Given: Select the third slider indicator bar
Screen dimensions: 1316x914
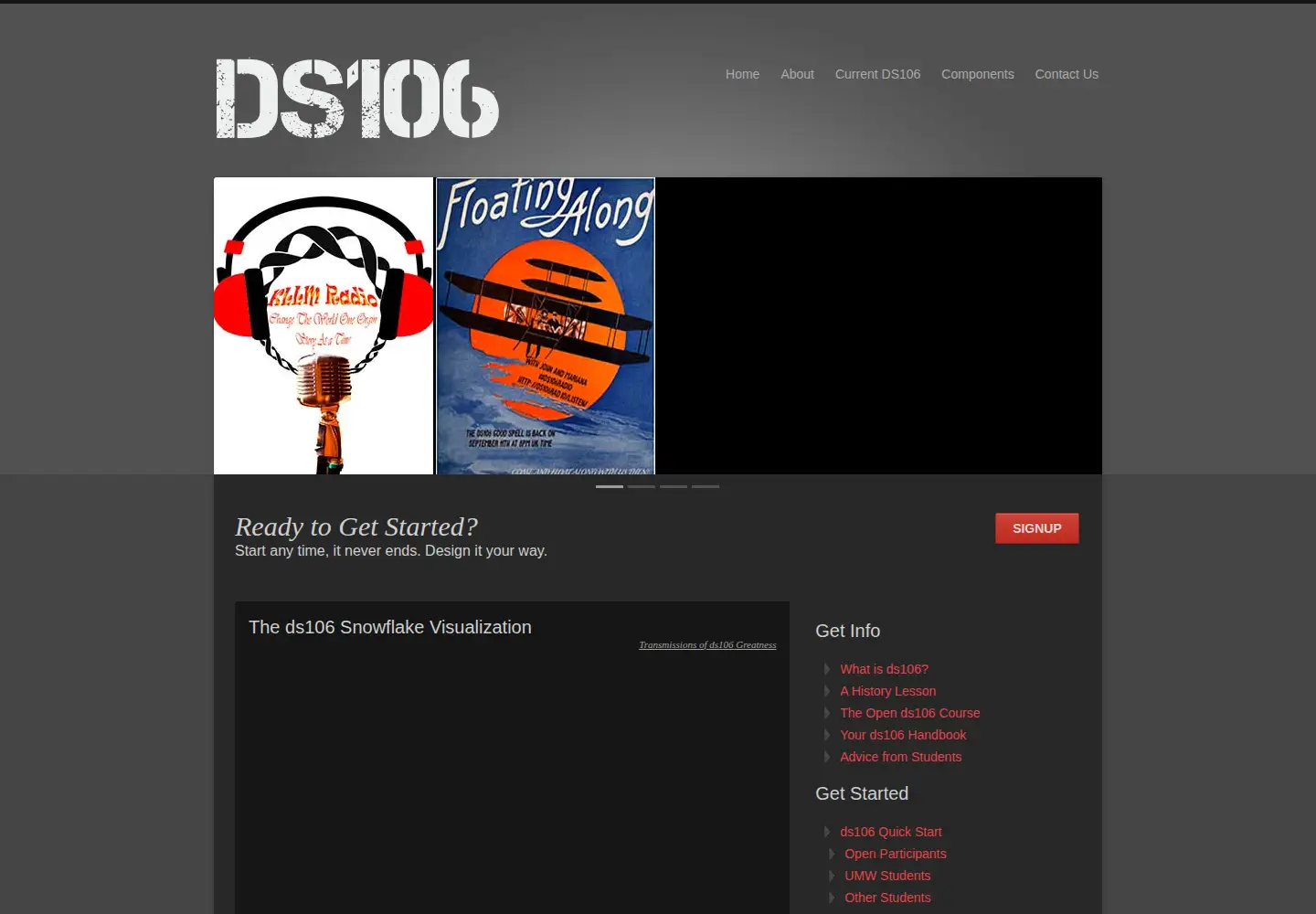Looking at the screenshot, I should (x=674, y=486).
